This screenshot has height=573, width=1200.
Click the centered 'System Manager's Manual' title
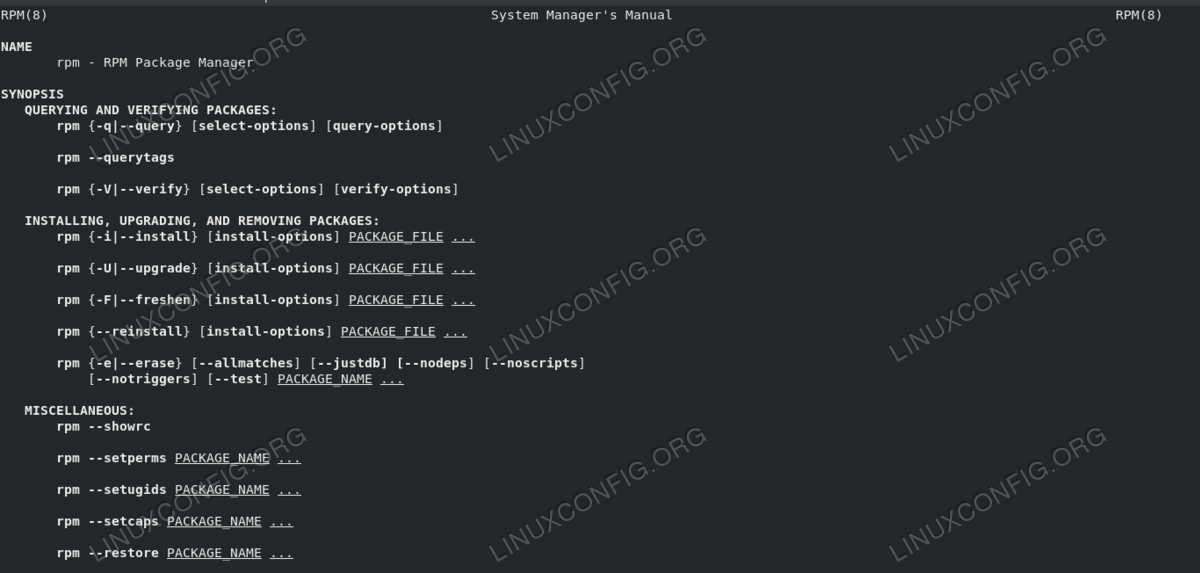click(581, 15)
